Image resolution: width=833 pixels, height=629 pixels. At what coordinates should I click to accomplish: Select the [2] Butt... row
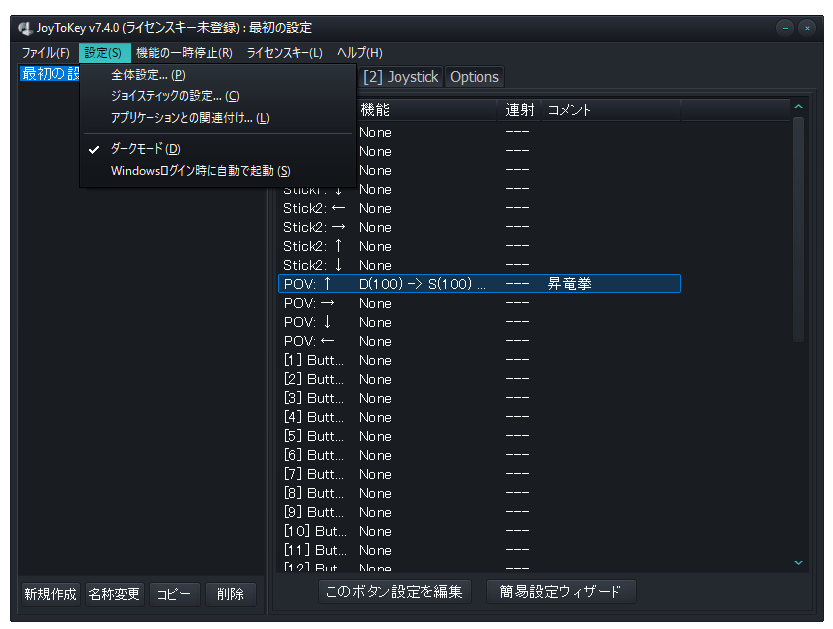pyautogui.click(x=479, y=379)
